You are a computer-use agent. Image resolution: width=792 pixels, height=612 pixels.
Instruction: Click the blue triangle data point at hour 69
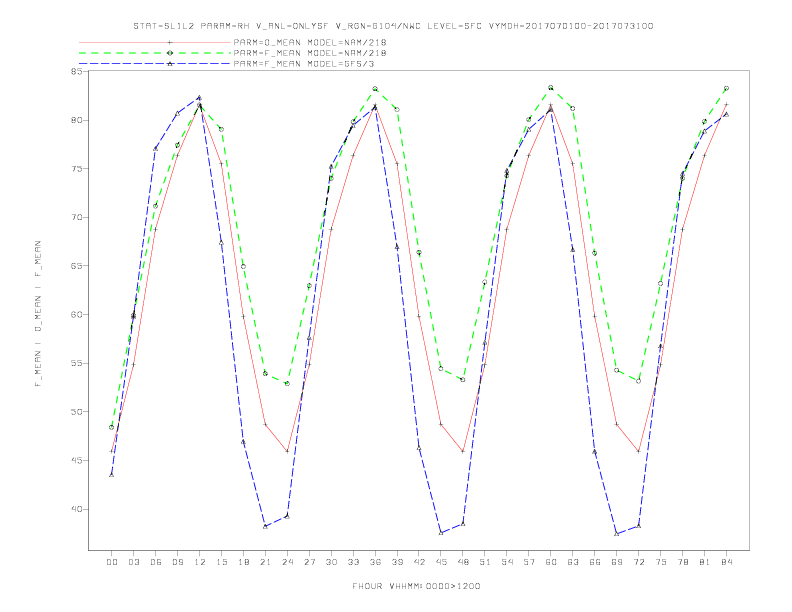617,534
